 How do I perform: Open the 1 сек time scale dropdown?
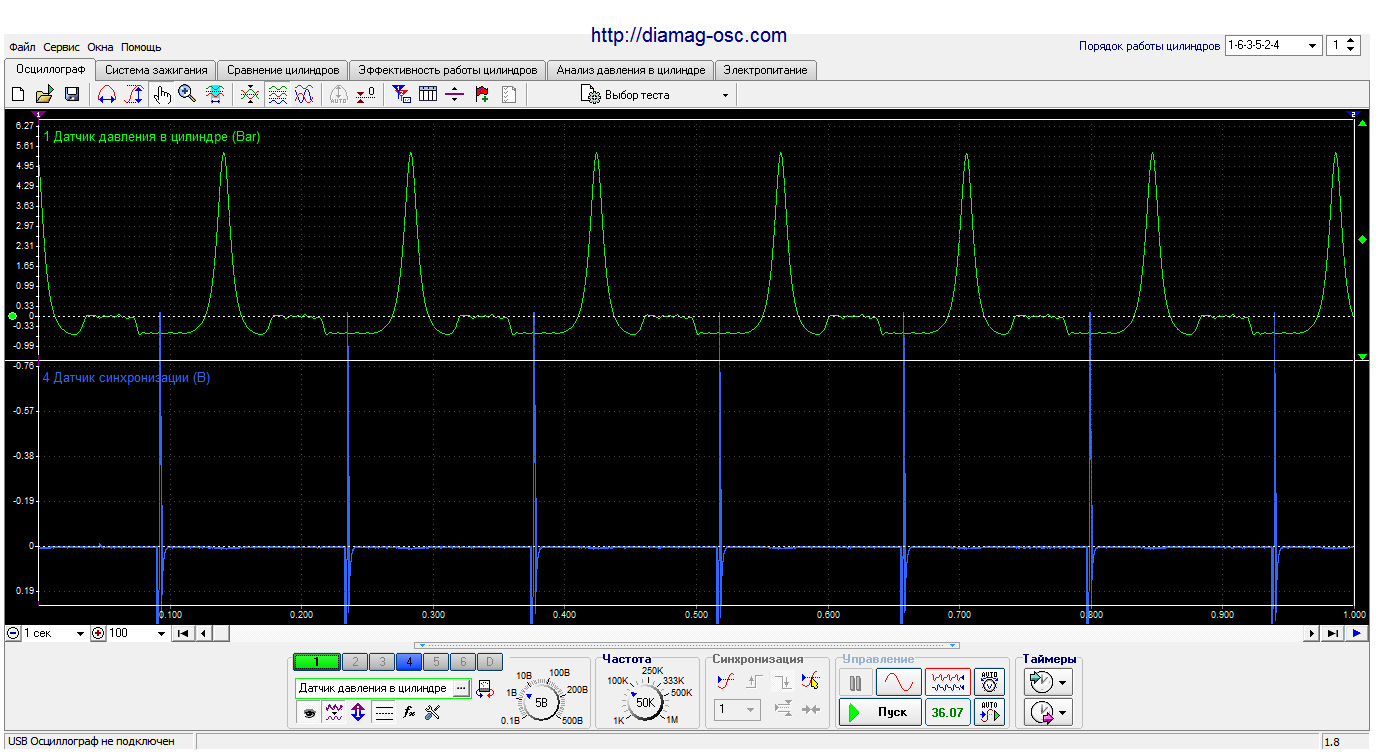point(80,634)
